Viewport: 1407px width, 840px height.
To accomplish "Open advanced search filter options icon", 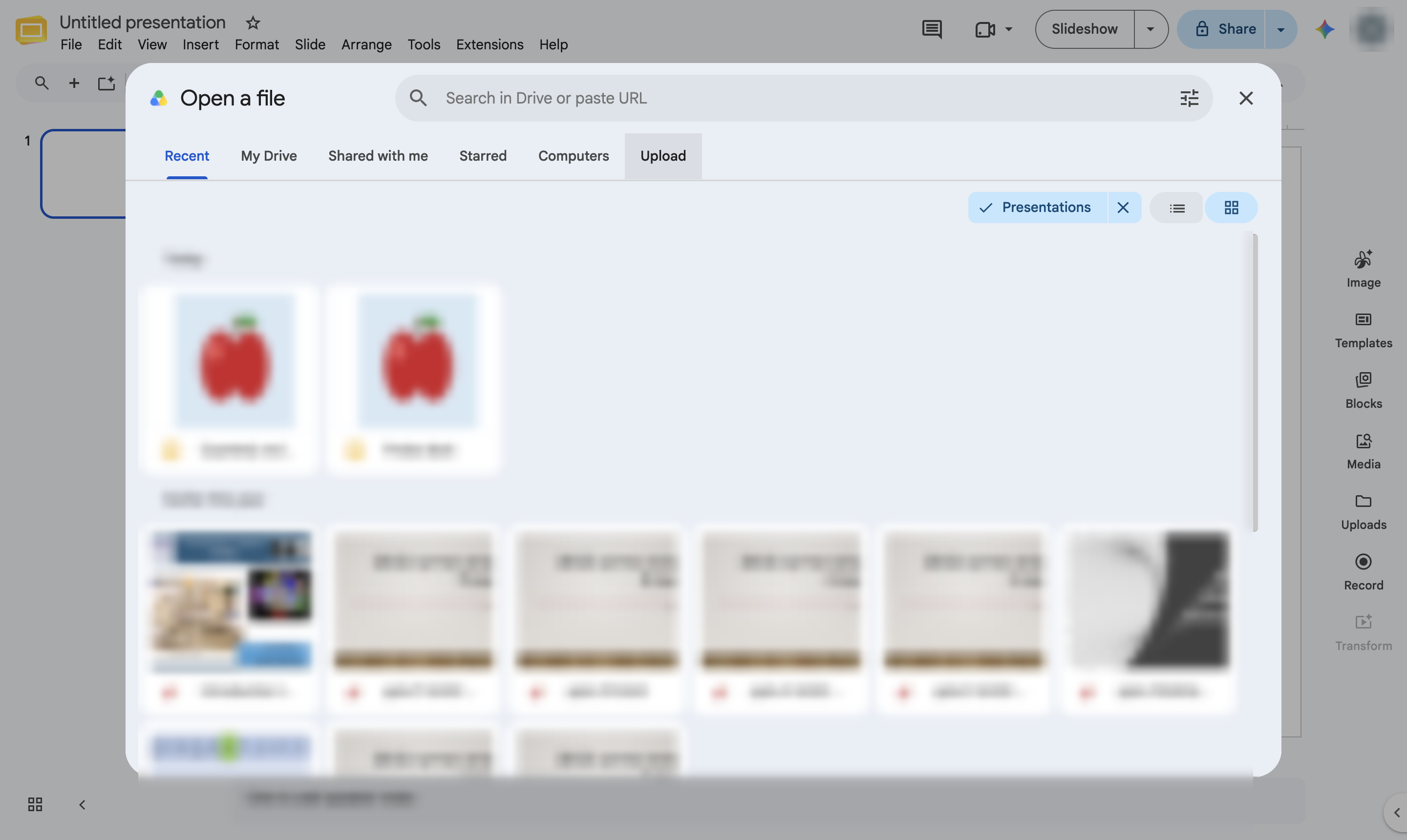I will click(1189, 98).
